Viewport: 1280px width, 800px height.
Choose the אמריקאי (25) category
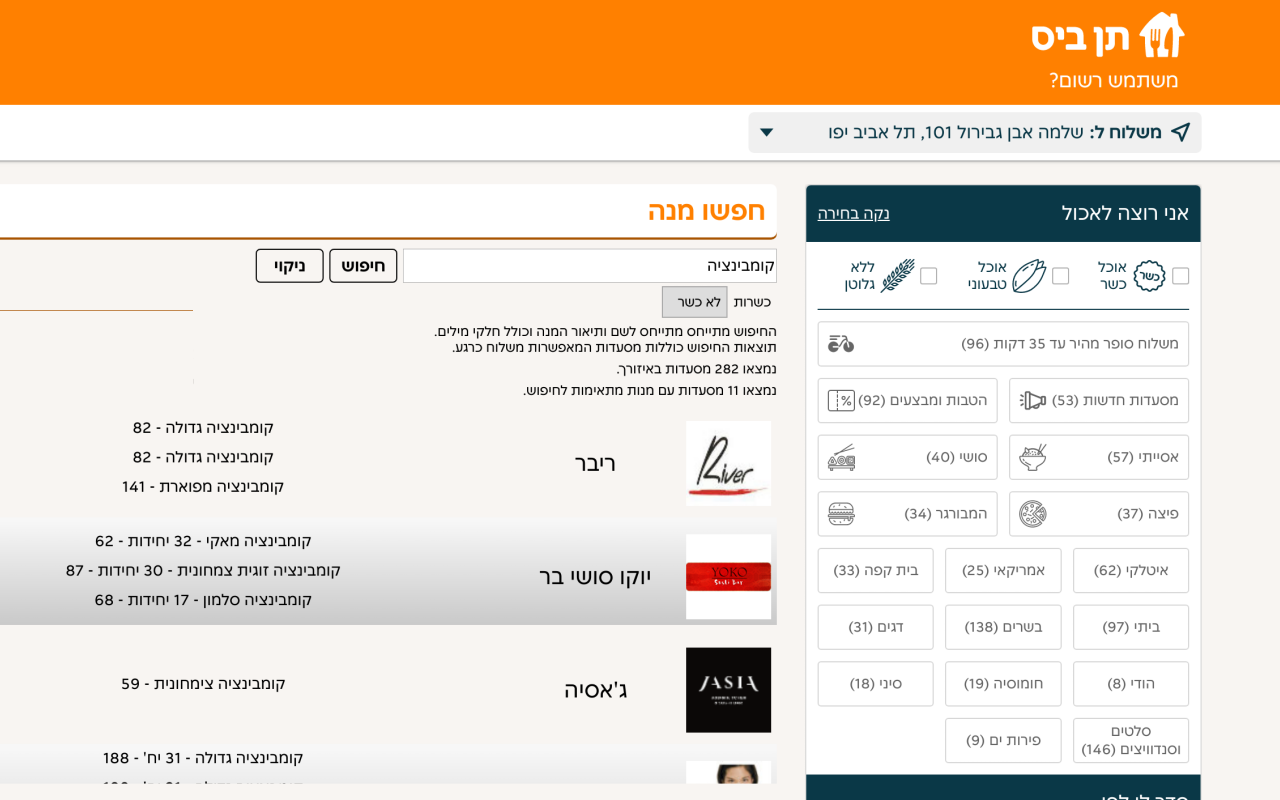[x=1003, y=571]
